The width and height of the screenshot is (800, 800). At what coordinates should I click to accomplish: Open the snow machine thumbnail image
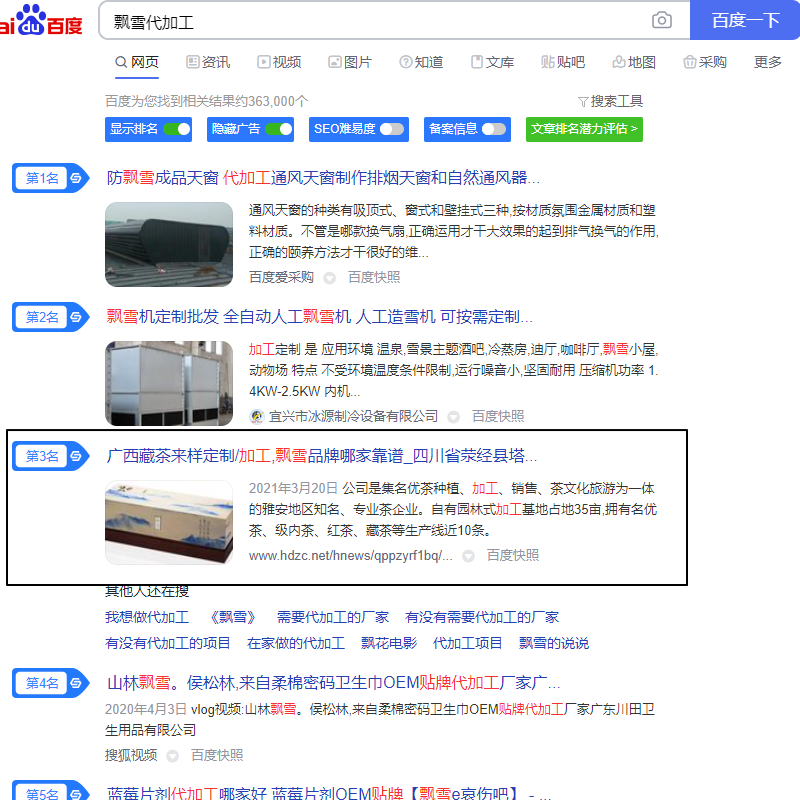(169, 384)
